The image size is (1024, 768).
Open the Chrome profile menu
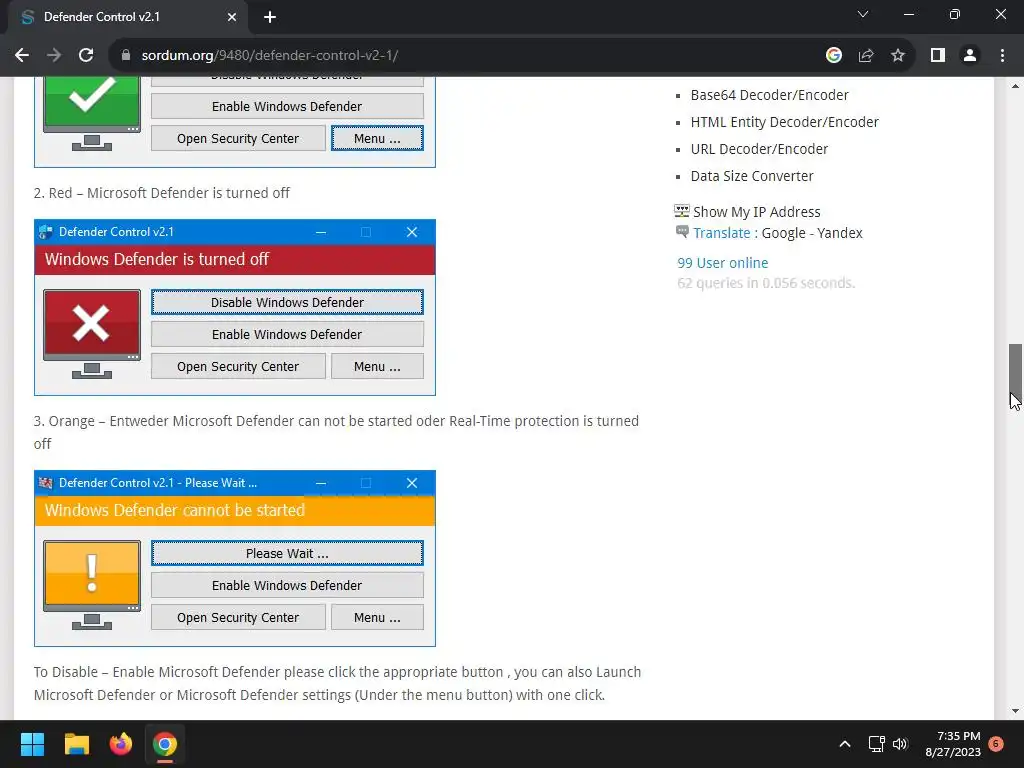(970, 56)
